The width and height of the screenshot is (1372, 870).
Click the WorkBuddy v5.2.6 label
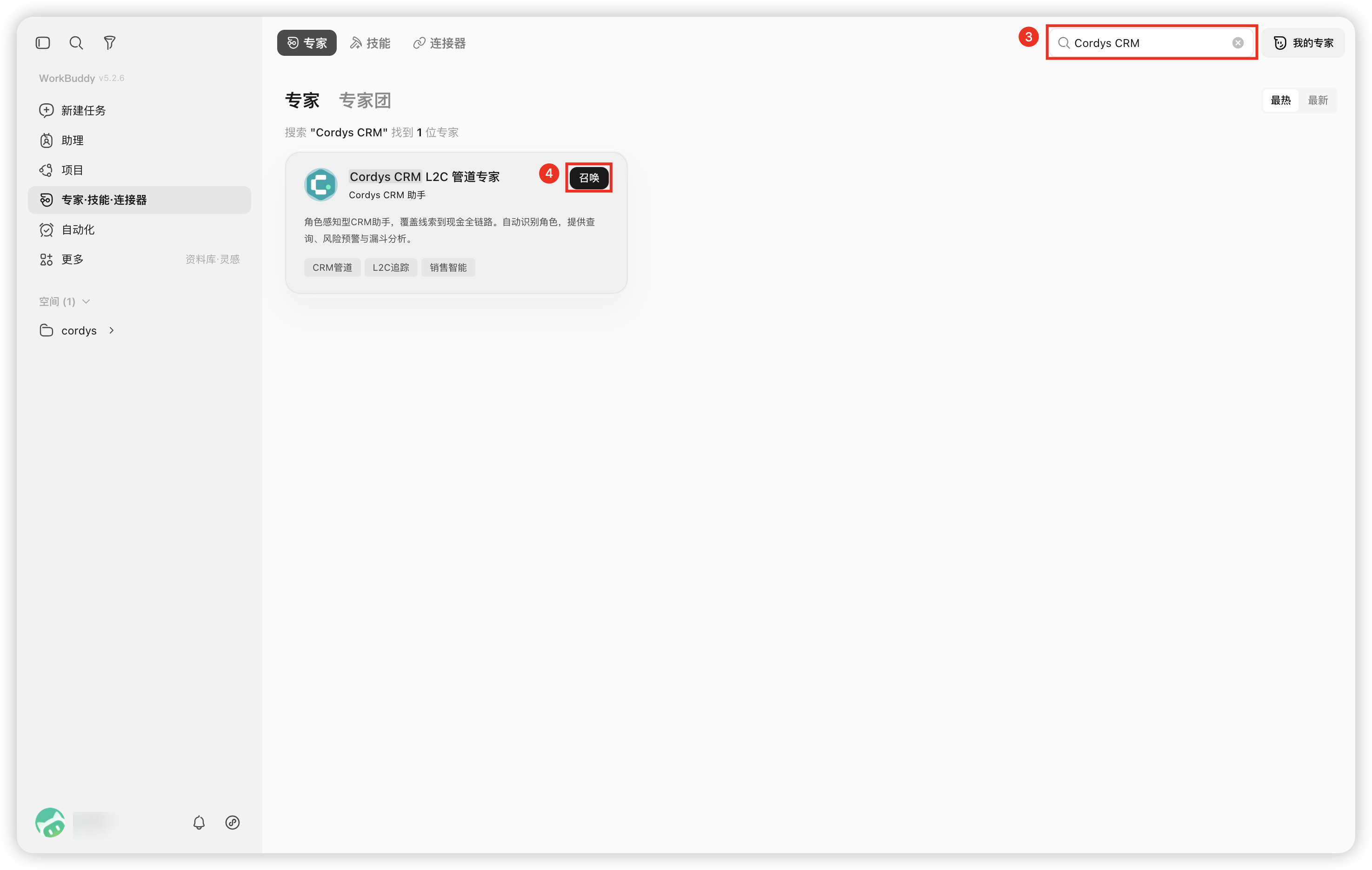click(x=81, y=78)
